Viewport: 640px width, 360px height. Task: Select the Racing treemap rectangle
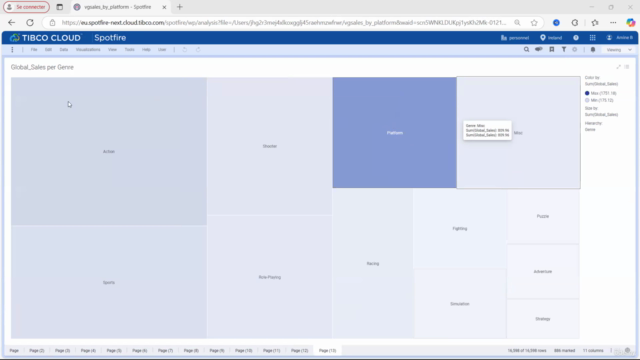pos(373,263)
